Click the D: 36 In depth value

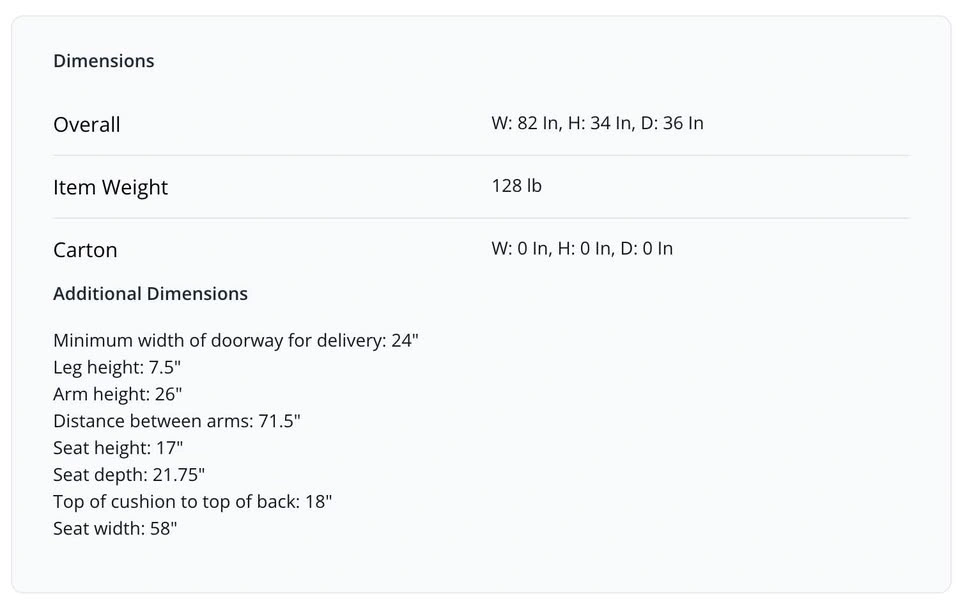coord(672,123)
